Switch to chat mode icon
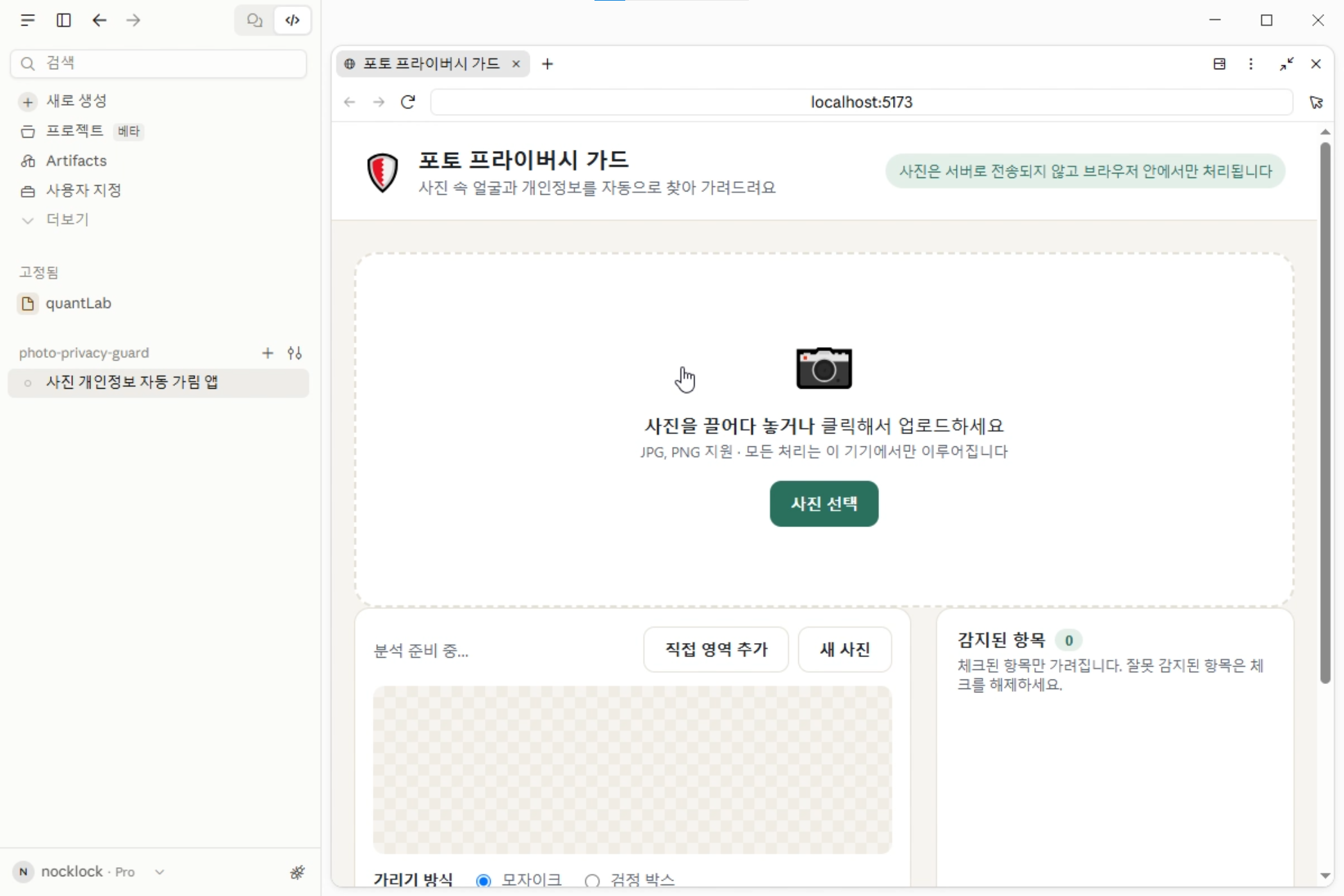The width and height of the screenshot is (1344, 896). (x=255, y=20)
